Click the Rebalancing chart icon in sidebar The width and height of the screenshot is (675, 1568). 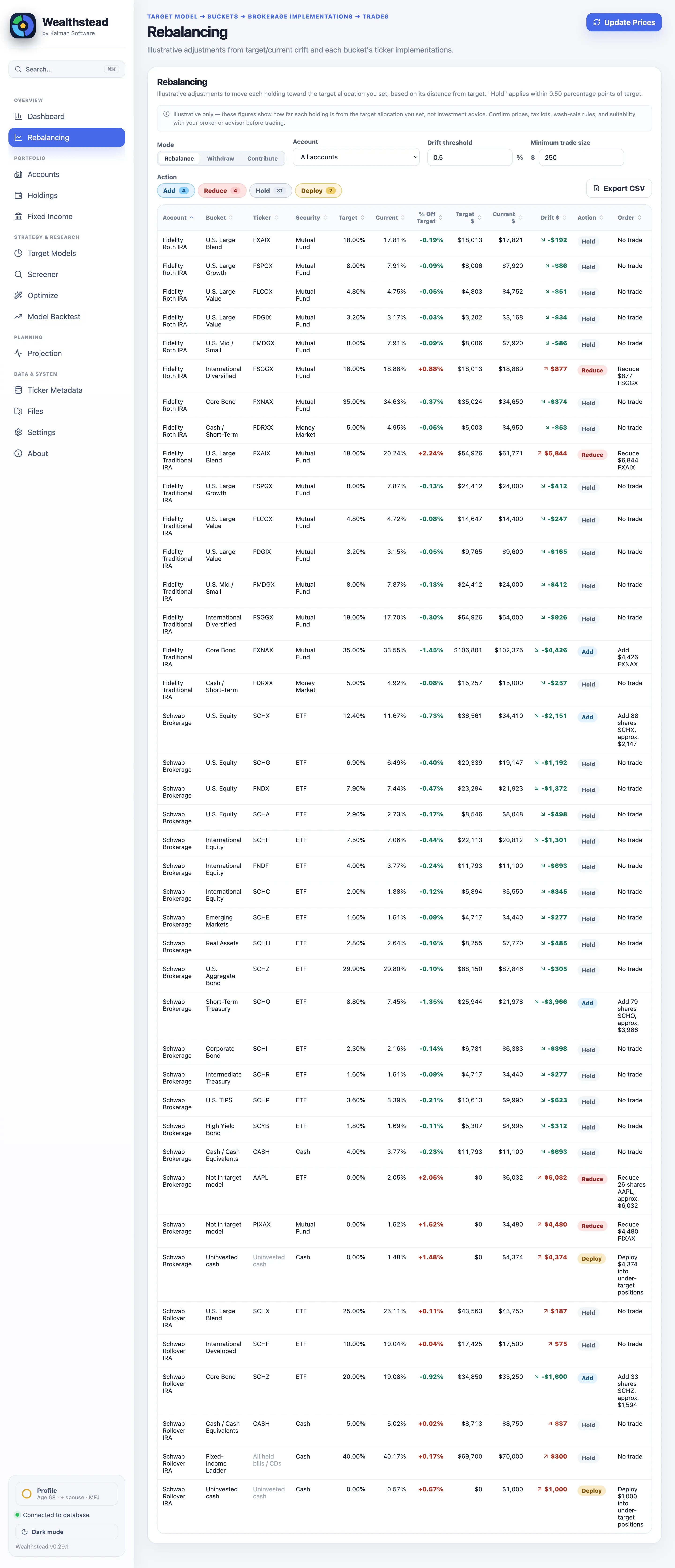point(18,138)
